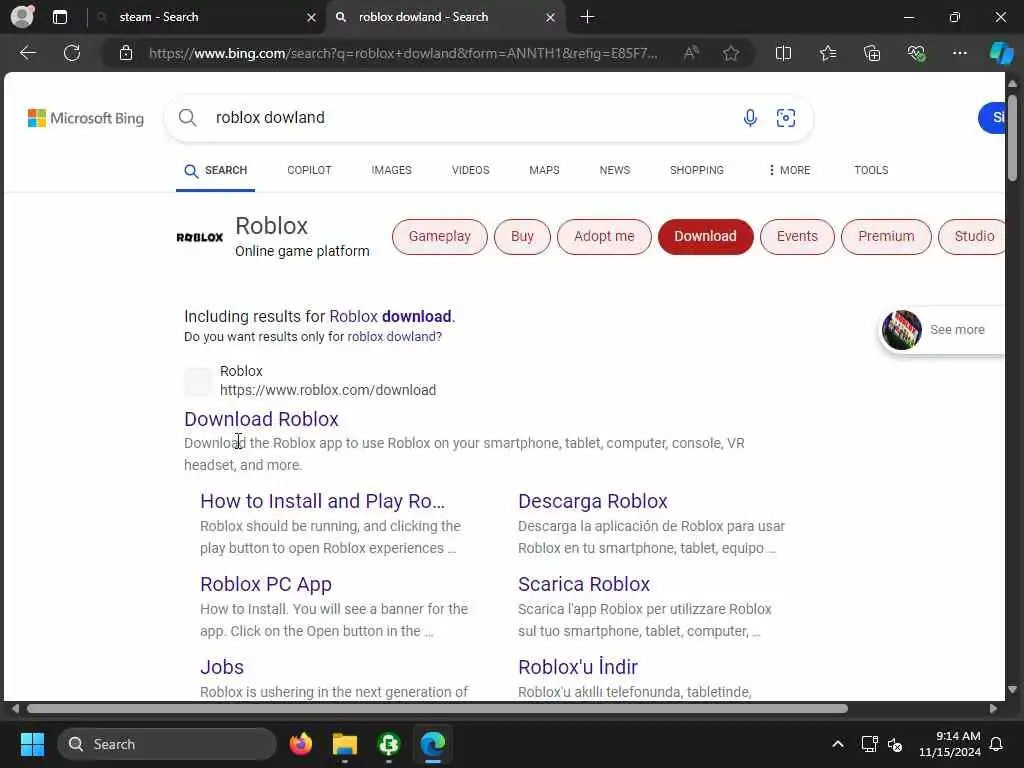Select the Gameplay chip
Viewport: 1024px width, 768px height.
point(440,236)
